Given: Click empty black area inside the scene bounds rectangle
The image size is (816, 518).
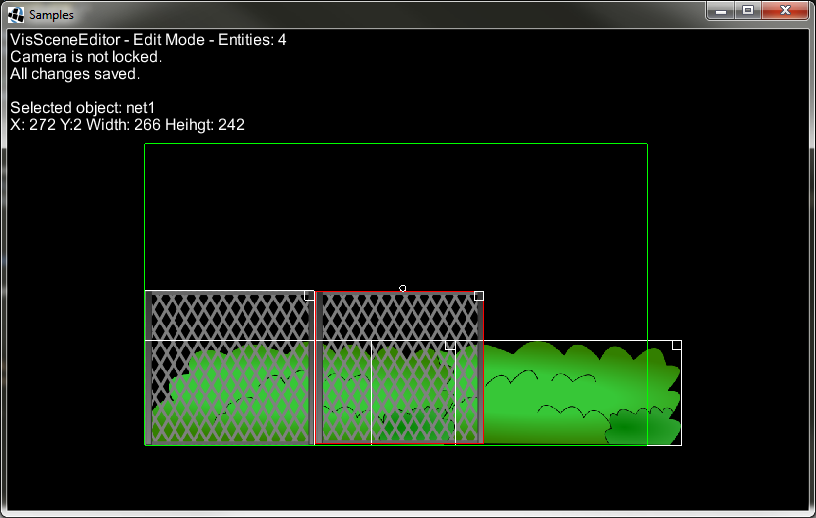Looking at the screenshot, I should pyautogui.click(x=400, y=210).
